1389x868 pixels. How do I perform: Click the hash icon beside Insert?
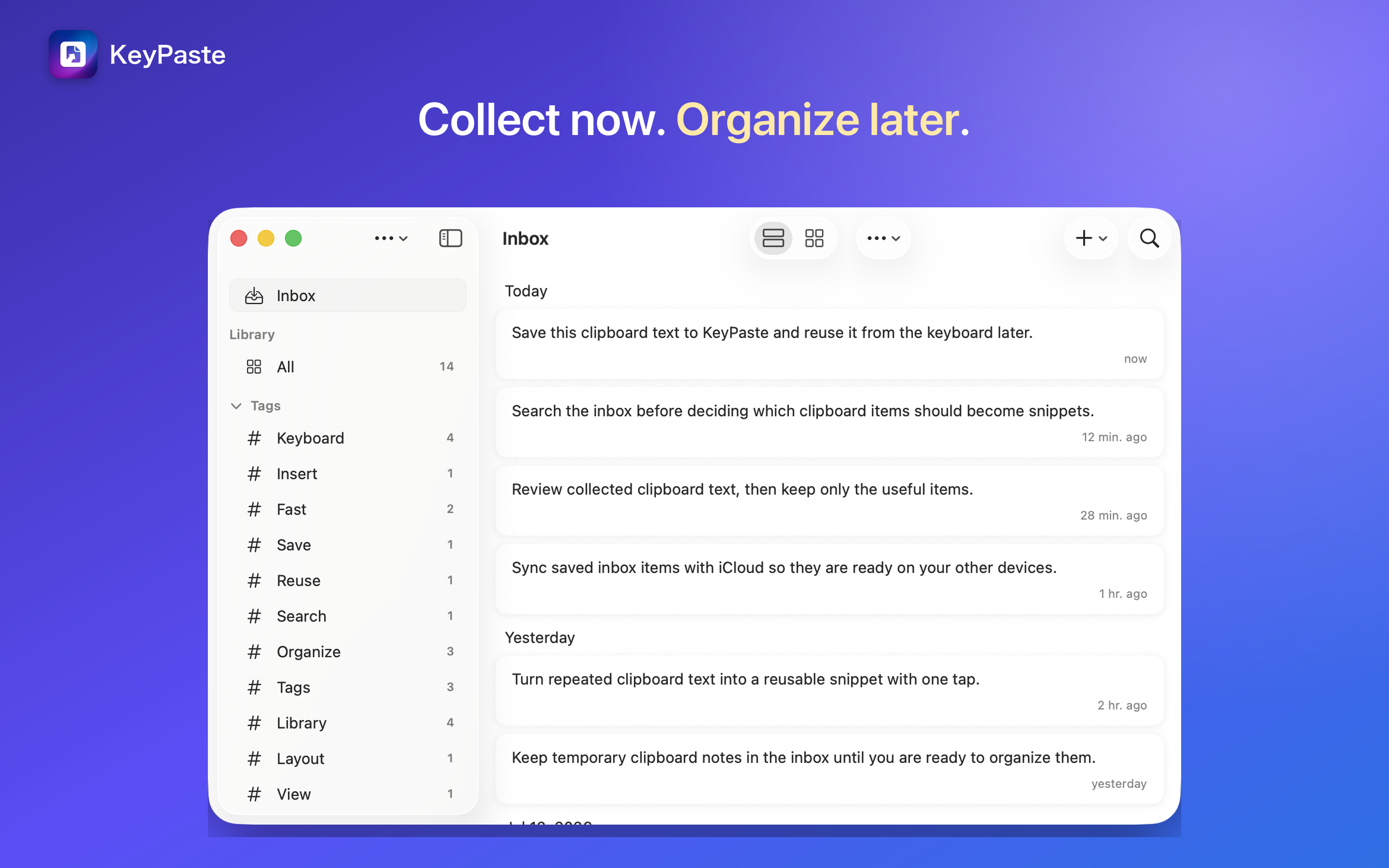pos(254,474)
